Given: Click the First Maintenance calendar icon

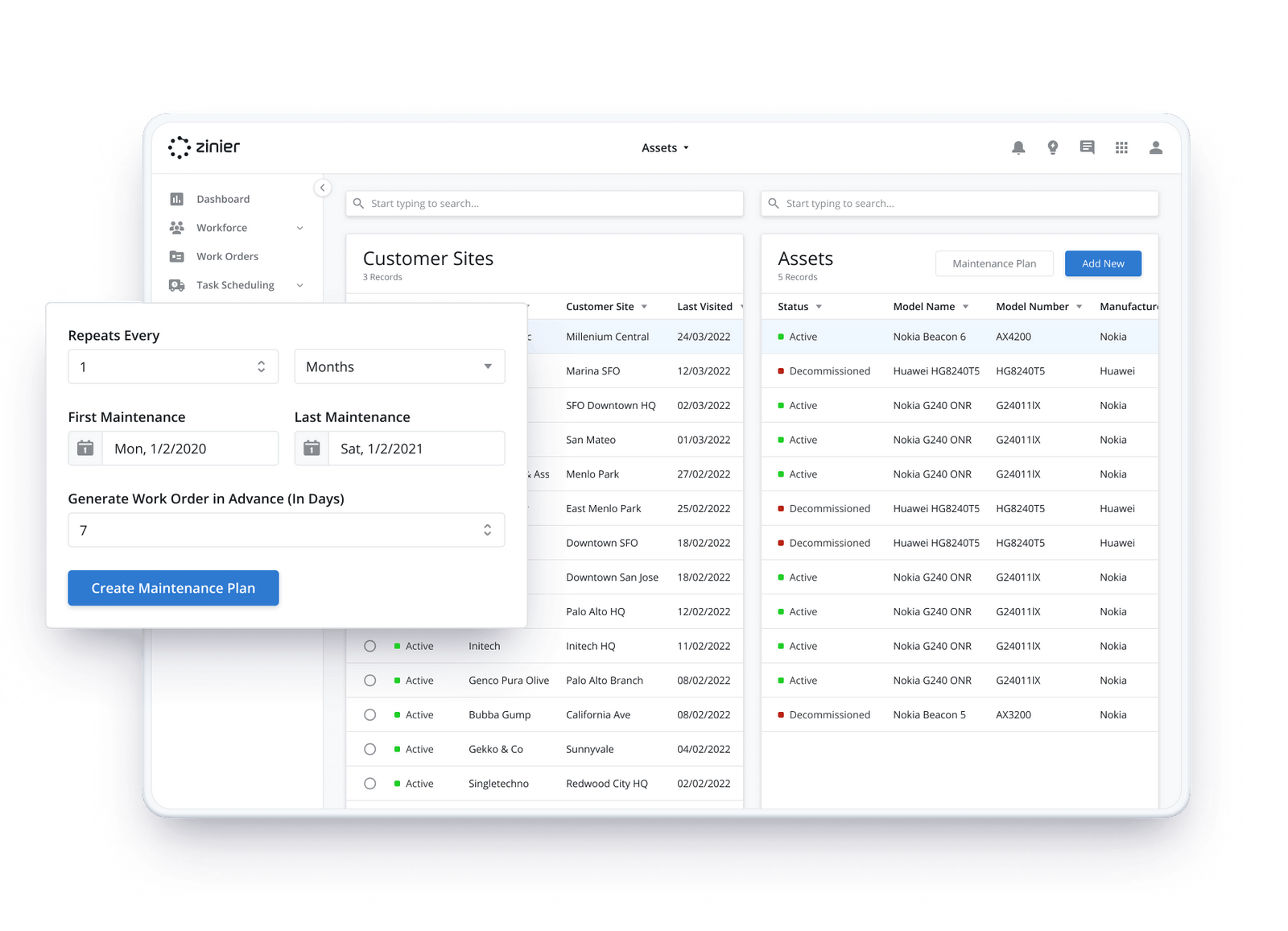Looking at the screenshot, I should [85, 449].
